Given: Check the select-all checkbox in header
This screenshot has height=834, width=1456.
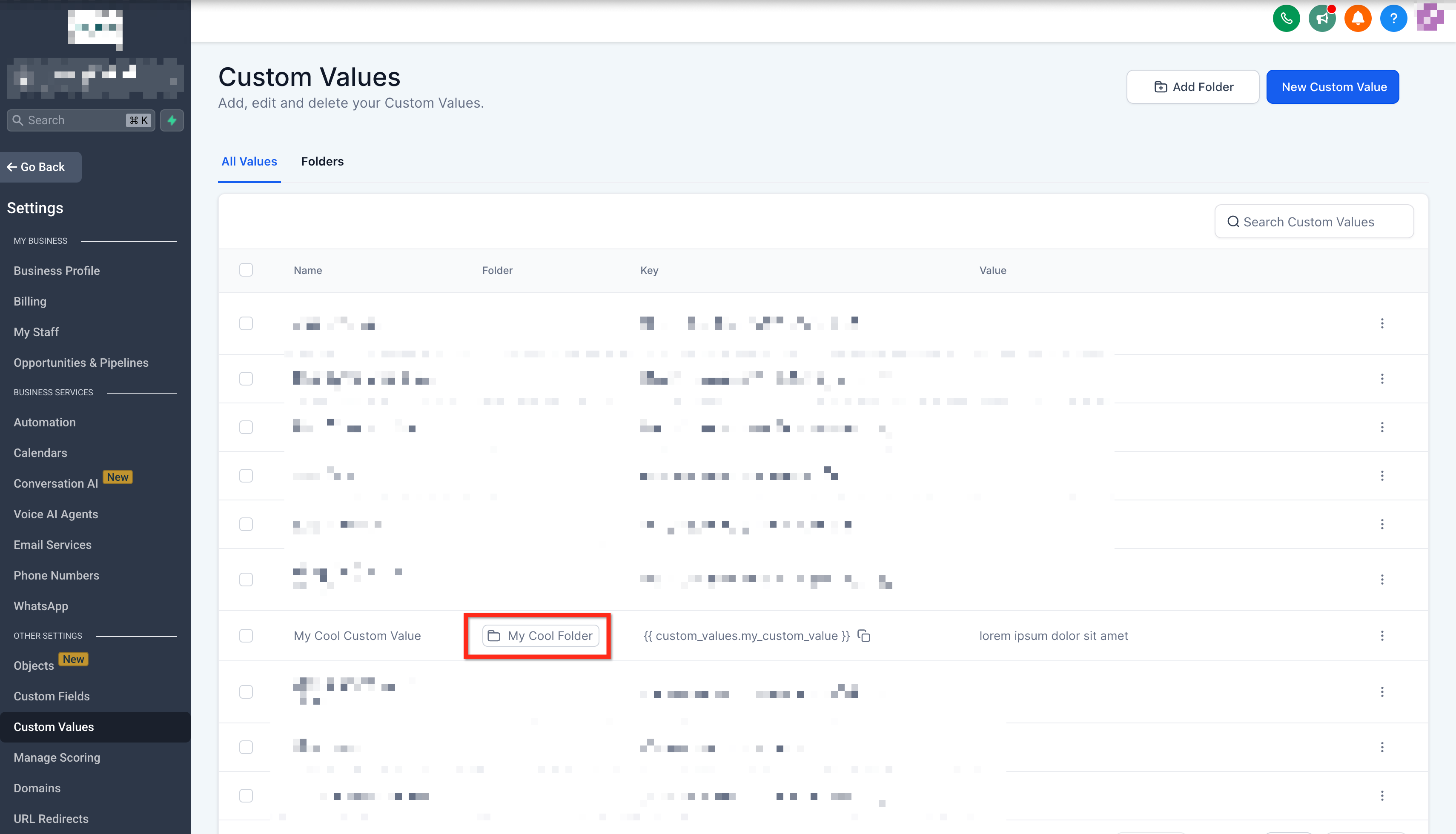Looking at the screenshot, I should click(x=246, y=270).
